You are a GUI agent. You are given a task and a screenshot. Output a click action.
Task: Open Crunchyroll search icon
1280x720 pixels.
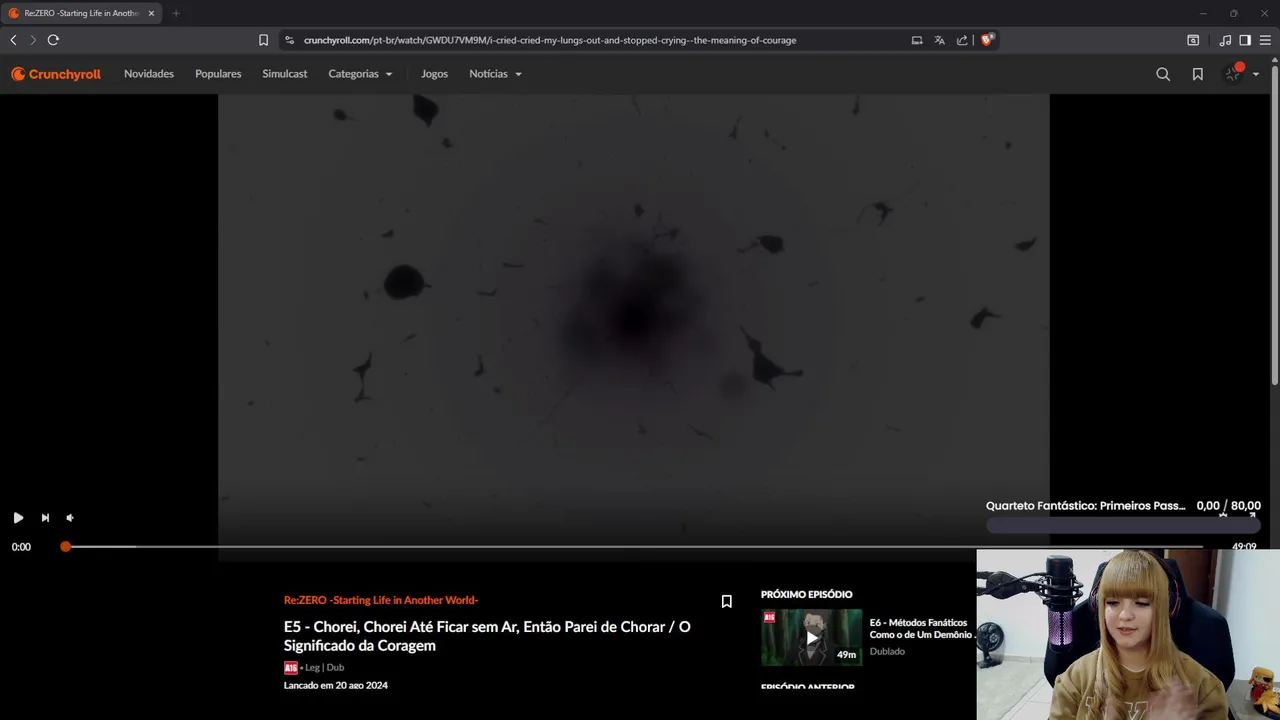[1163, 74]
